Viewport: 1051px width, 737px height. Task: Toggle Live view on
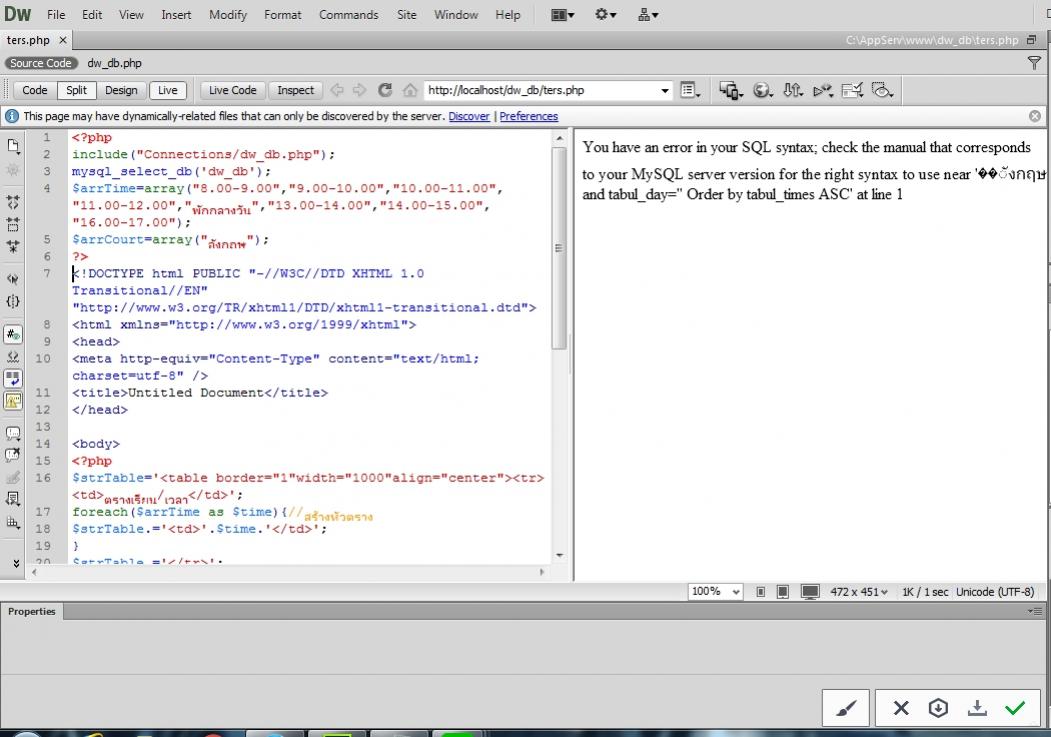(168, 90)
